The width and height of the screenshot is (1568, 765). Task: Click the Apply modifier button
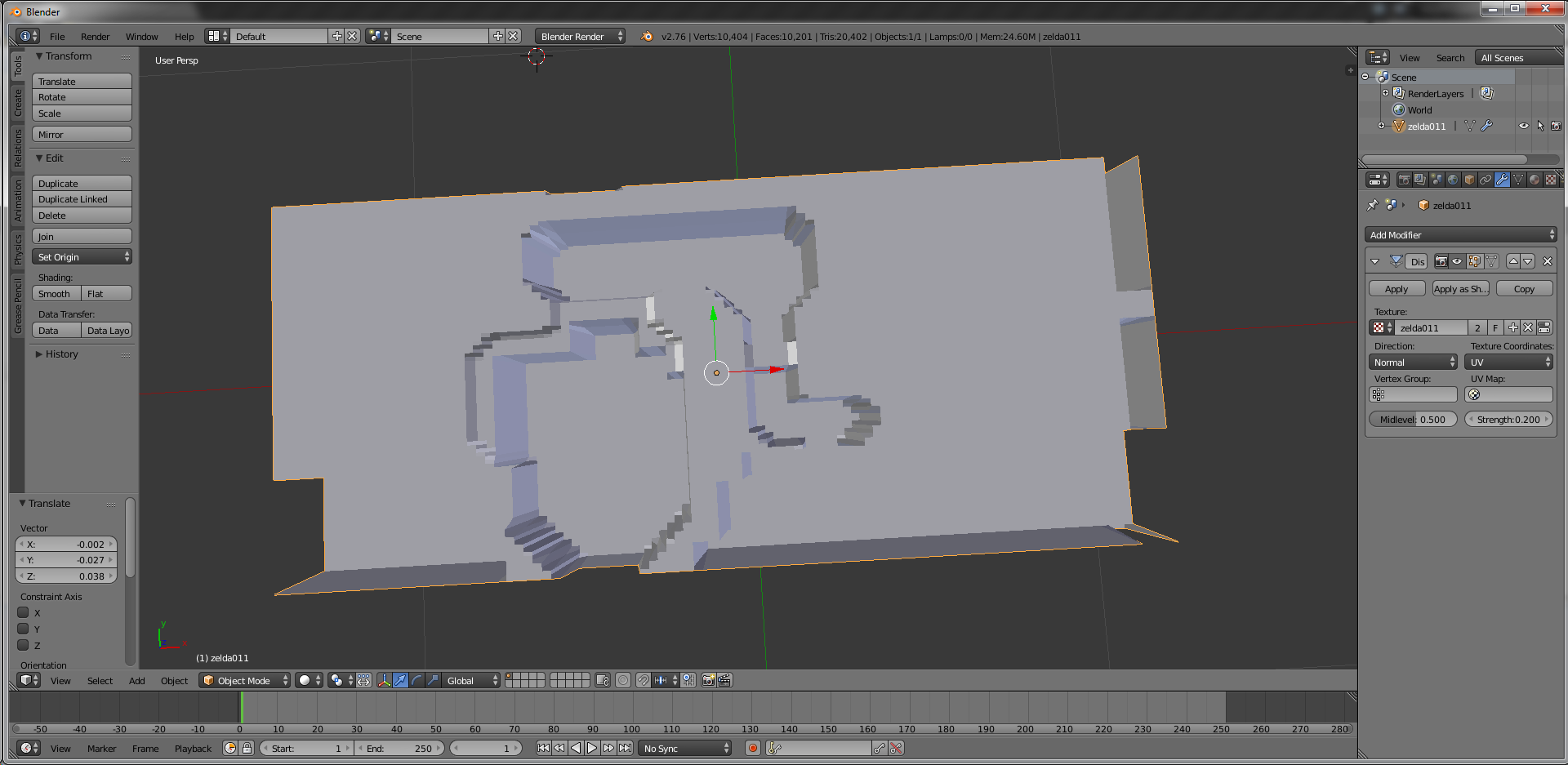tap(1396, 288)
